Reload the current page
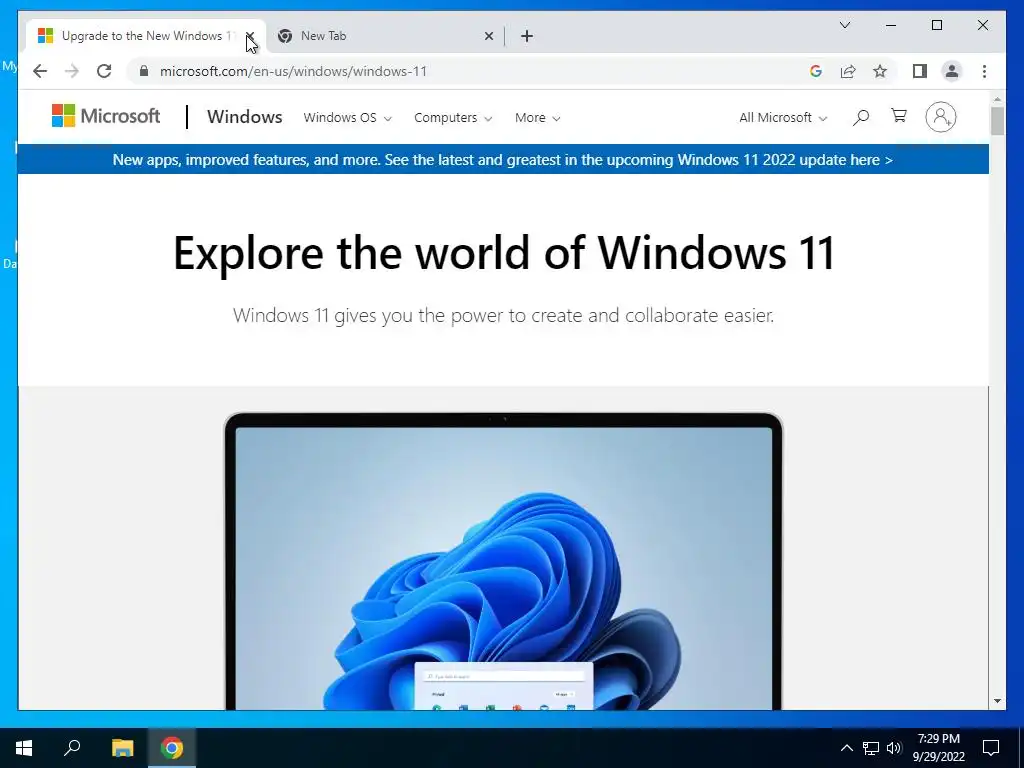This screenshot has width=1024, height=768. click(x=104, y=71)
